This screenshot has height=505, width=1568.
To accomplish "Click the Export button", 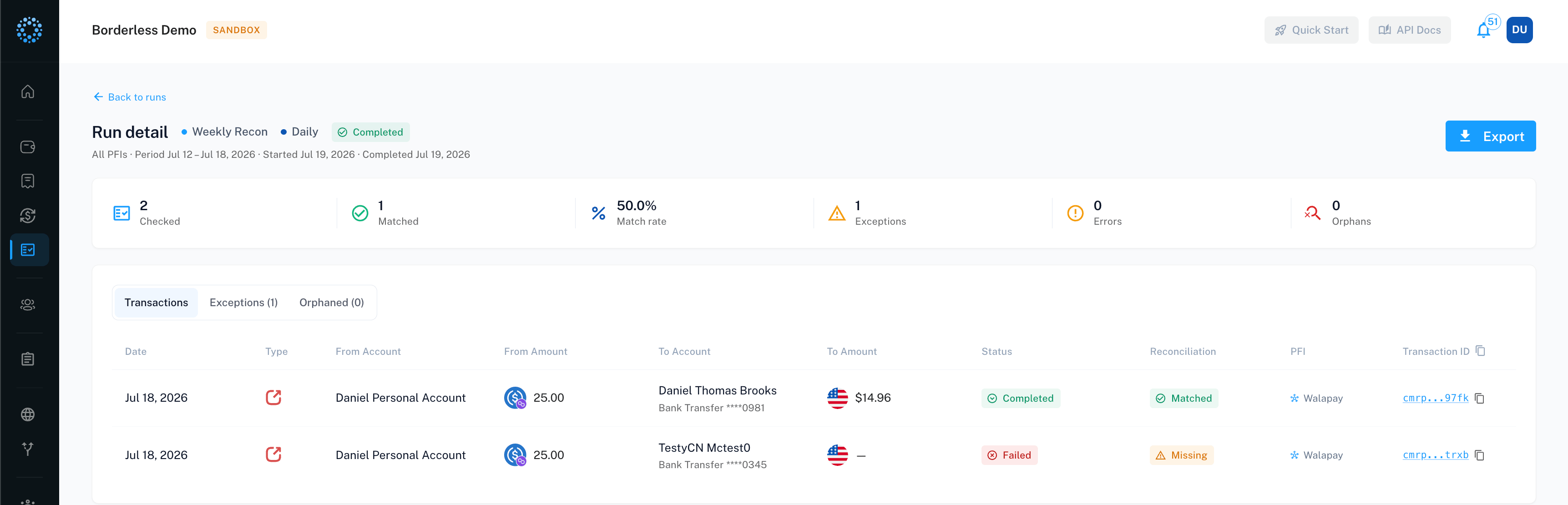I will click(1490, 136).
